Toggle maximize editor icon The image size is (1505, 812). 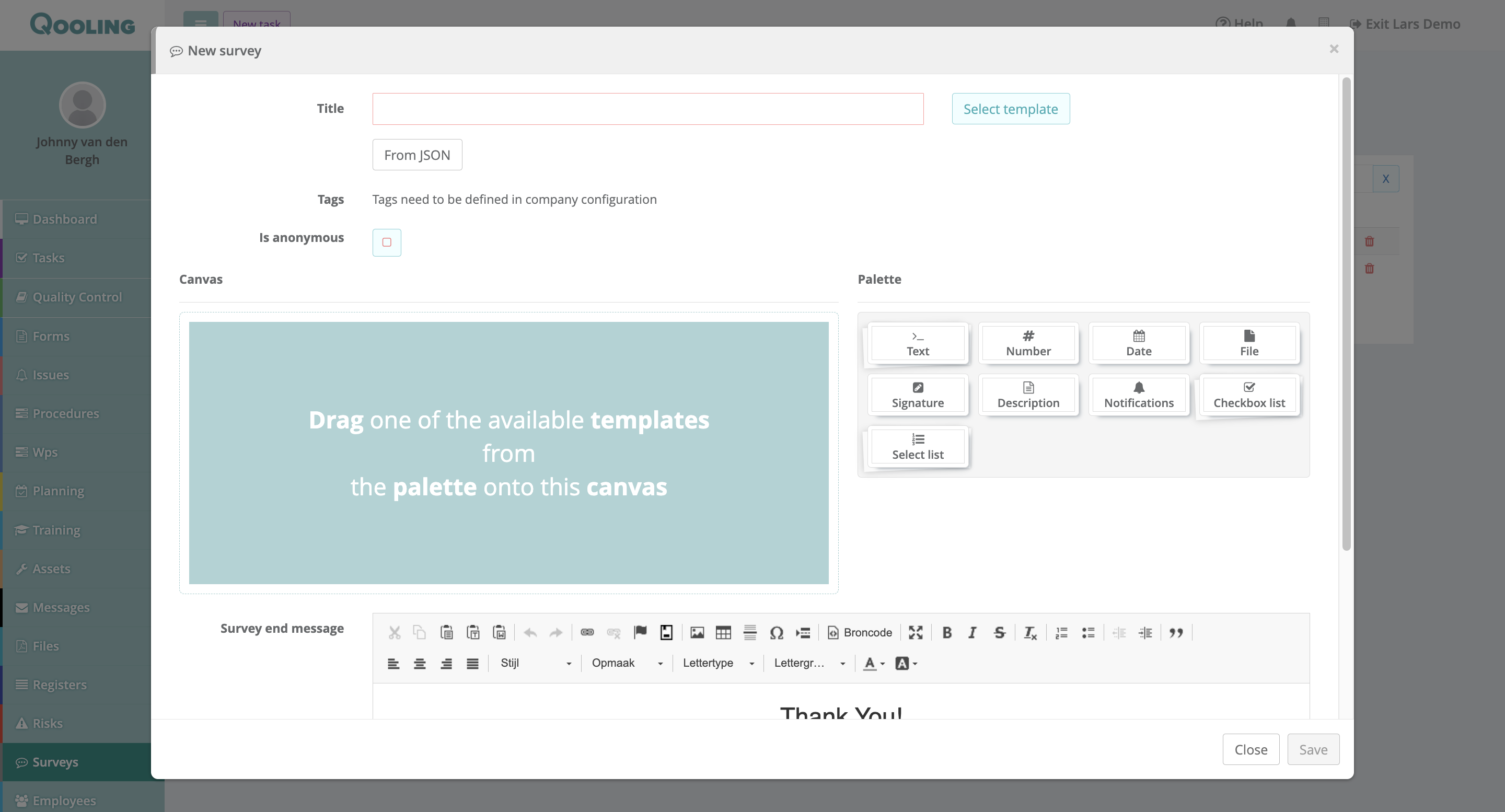[916, 633]
